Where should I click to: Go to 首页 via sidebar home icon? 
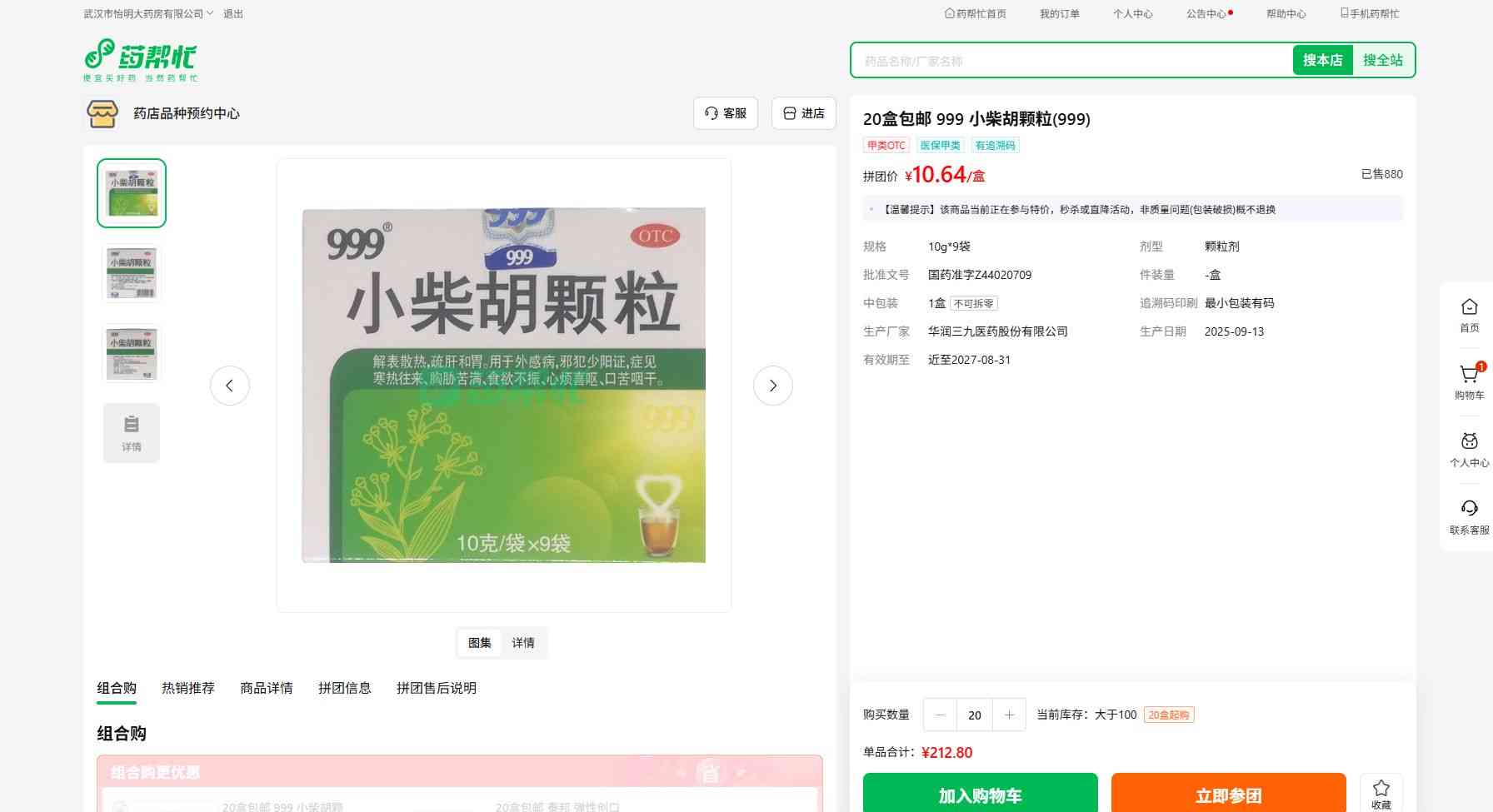pyautogui.click(x=1469, y=315)
